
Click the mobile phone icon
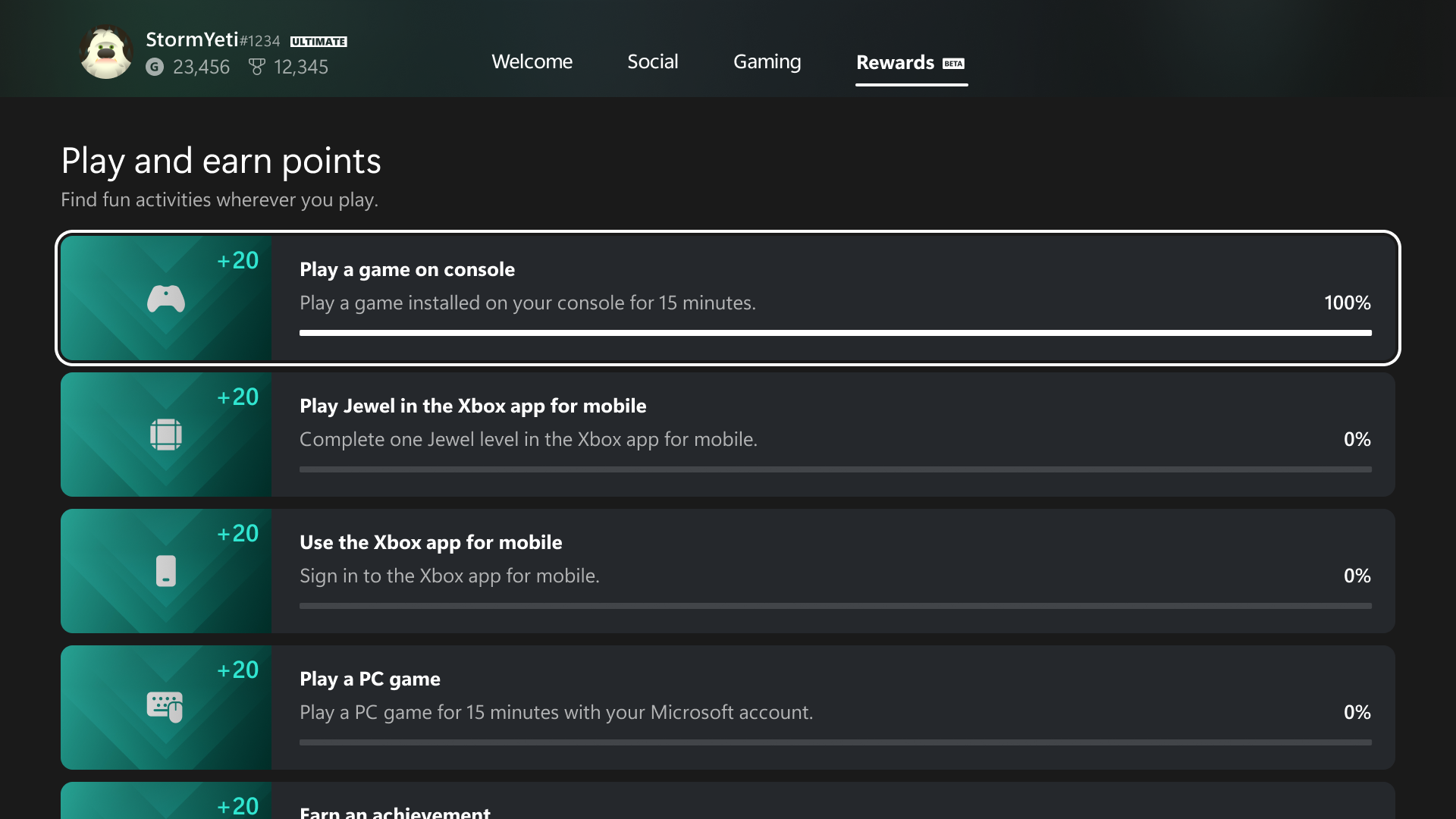tap(166, 571)
